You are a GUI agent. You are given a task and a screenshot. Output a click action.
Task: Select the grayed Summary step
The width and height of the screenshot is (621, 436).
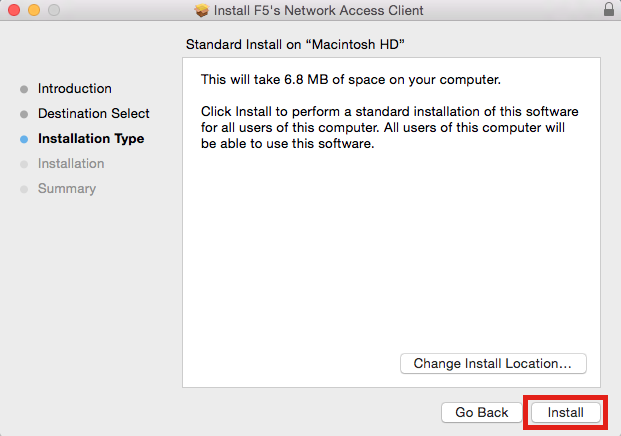67,188
